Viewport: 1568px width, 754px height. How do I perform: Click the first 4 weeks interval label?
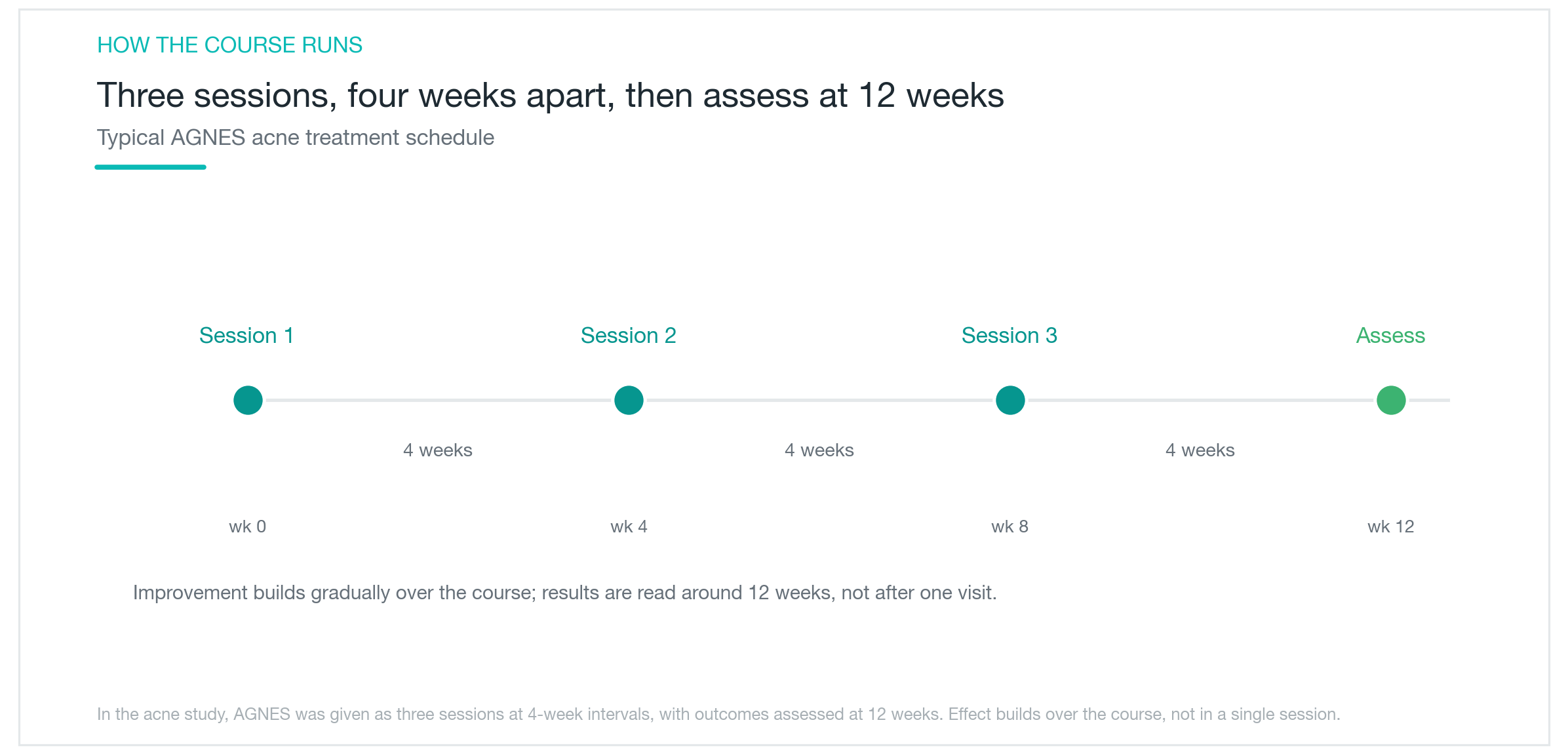coord(438,450)
